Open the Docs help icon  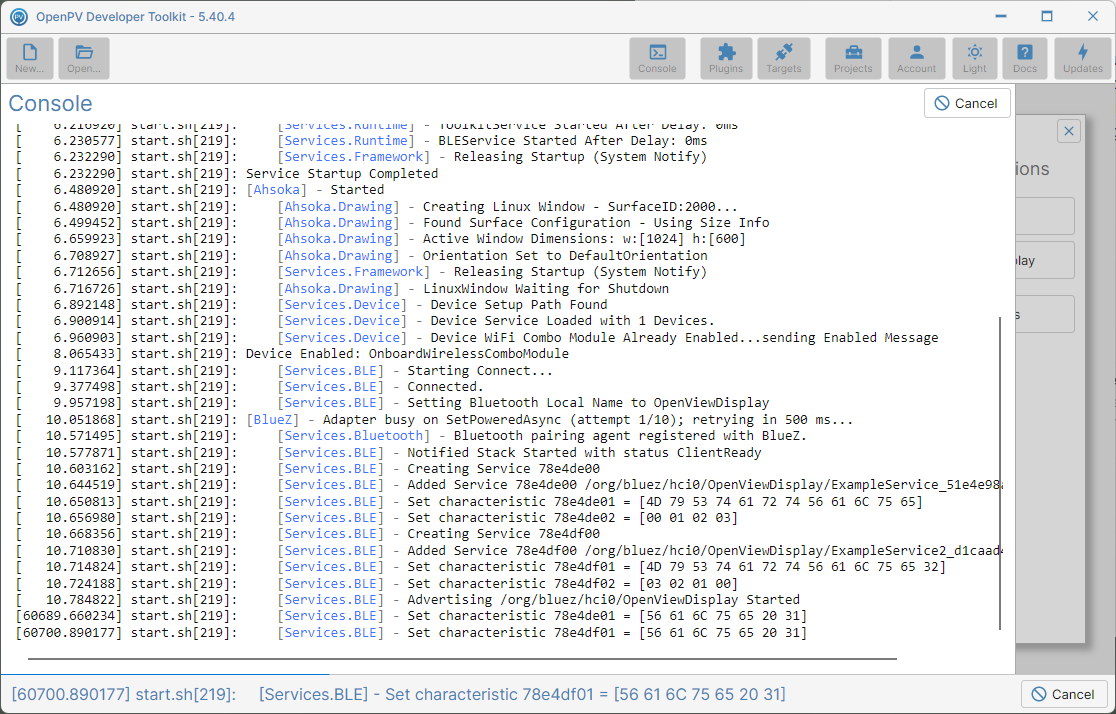(x=1024, y=58)
